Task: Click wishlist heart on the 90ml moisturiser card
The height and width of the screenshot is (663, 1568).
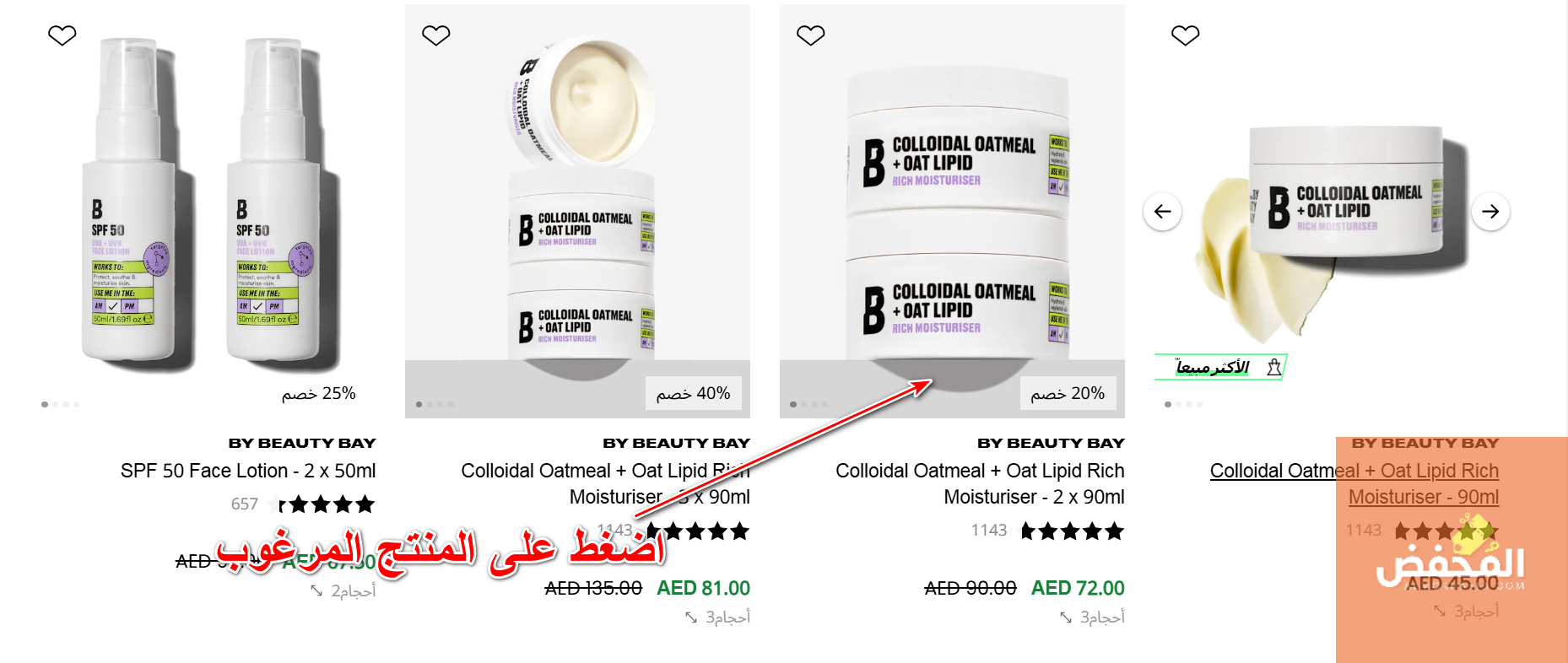Action: point(1186,35)
